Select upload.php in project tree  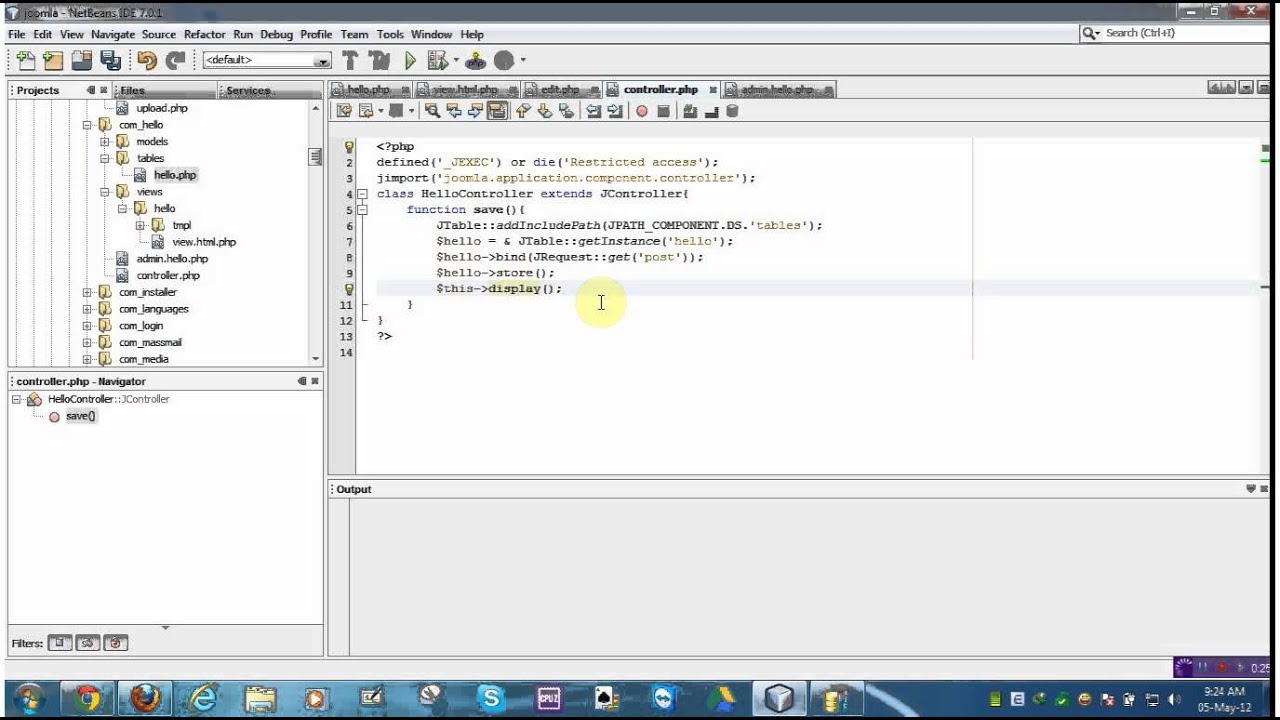(162, 108)
